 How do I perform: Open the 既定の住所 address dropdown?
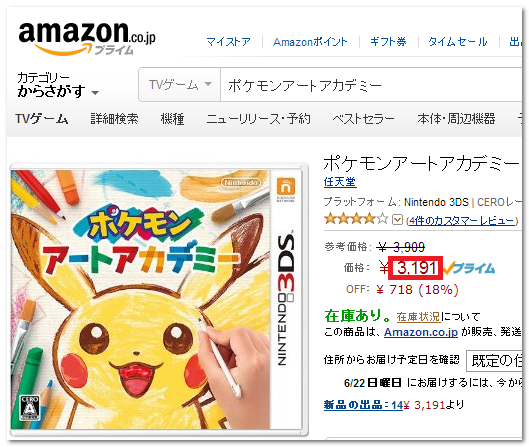pos(495,361)
